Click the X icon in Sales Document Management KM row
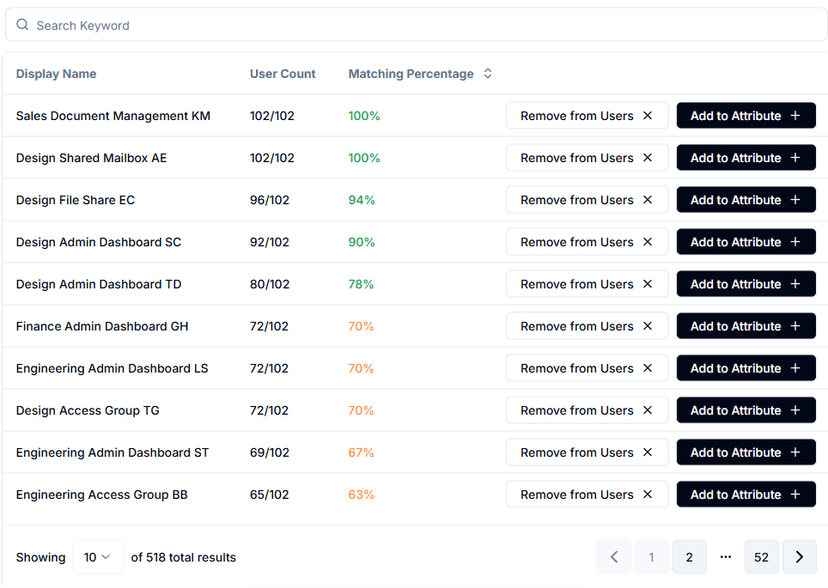This screenshot has width=828, height=588. (647, 116)
